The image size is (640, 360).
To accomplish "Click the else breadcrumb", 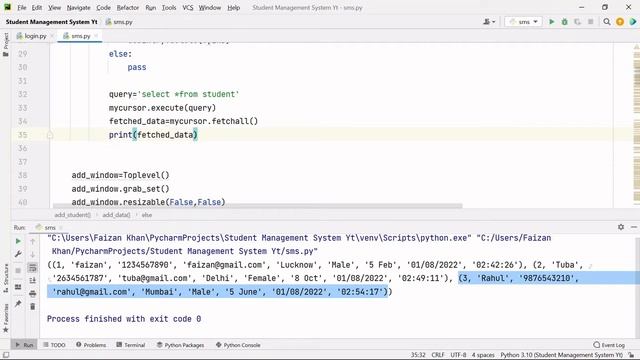I will point(147,215).
